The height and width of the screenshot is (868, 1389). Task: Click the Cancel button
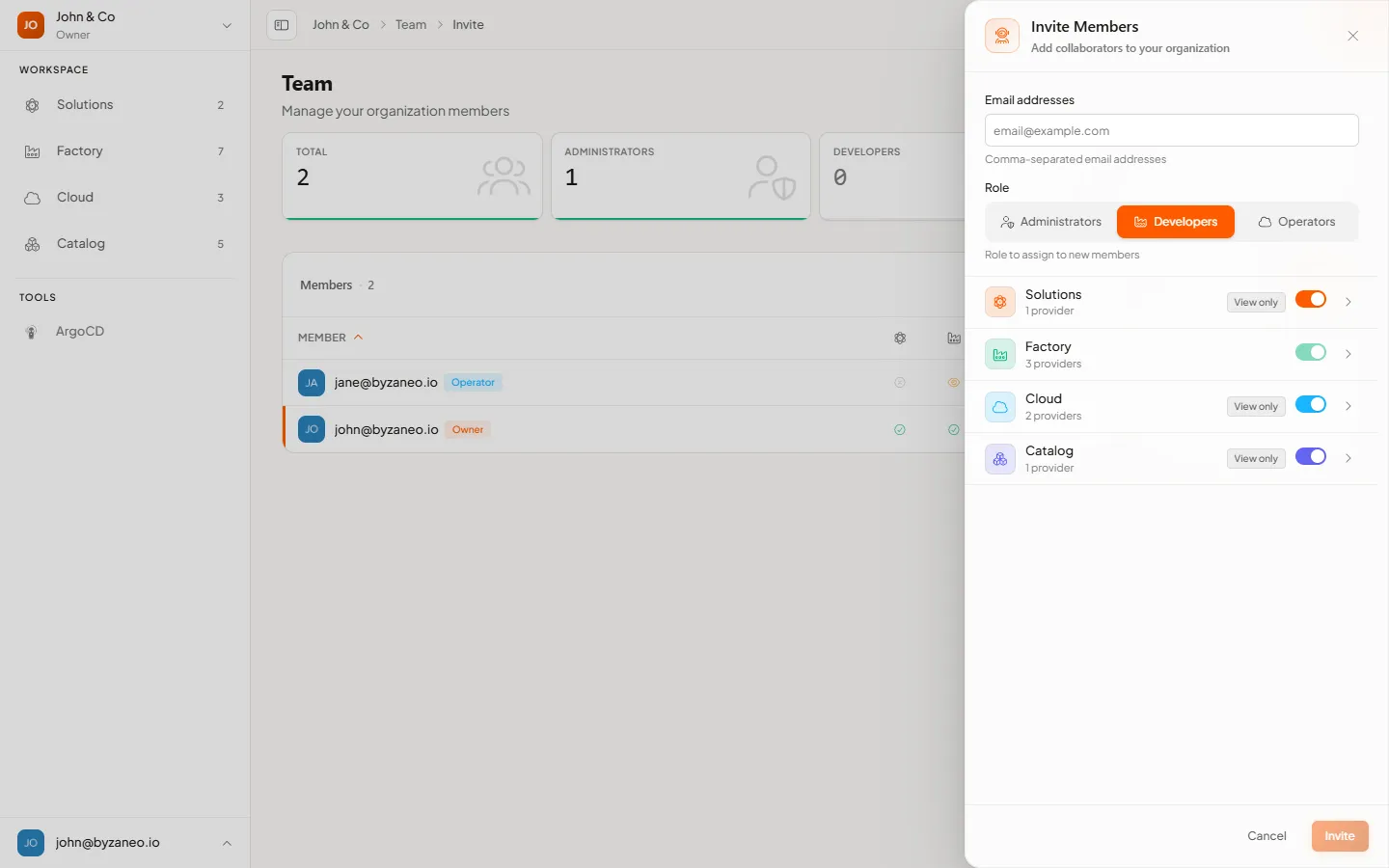[1266, 836]
